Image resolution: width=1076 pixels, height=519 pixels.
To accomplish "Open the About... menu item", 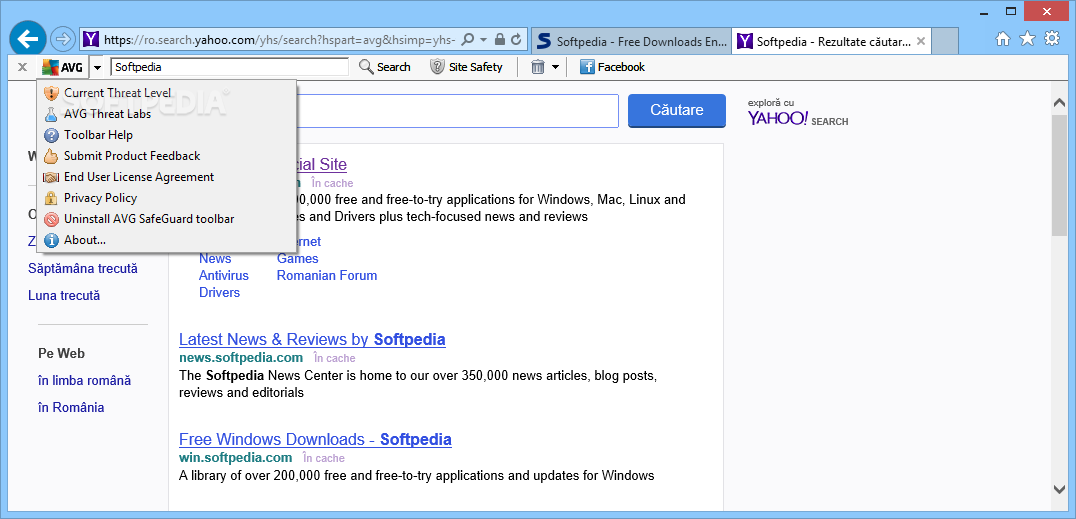I will click(166, 240).
